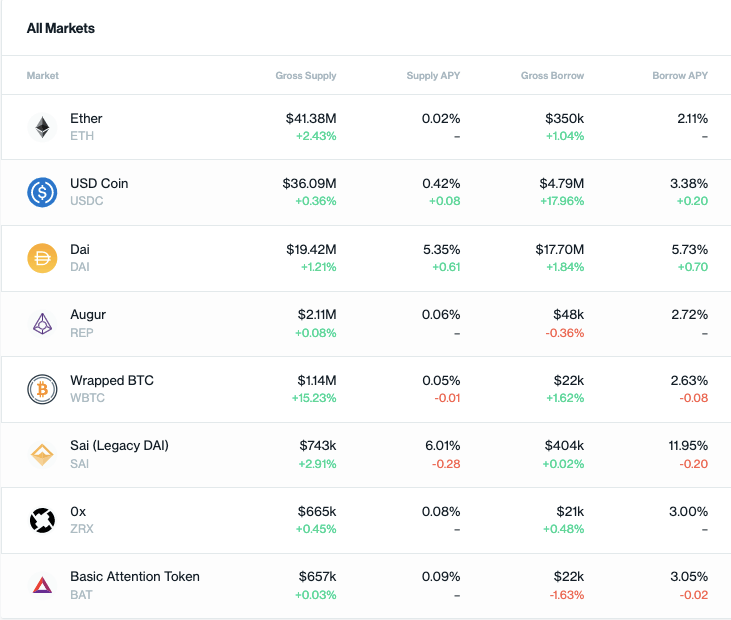Screen dimensions: 731x620
Task: Click Sai gross borrow $404k
Action: 564,446
